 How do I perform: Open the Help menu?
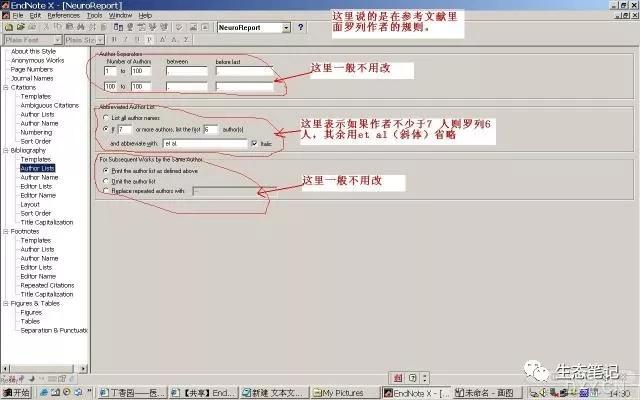pyautogui.click(x=145, y=16)
